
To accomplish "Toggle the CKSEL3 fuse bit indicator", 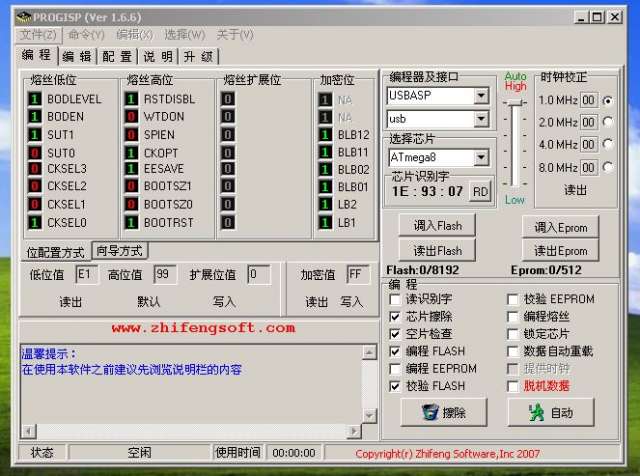I will pyautogui.click(x=34, y=169).
